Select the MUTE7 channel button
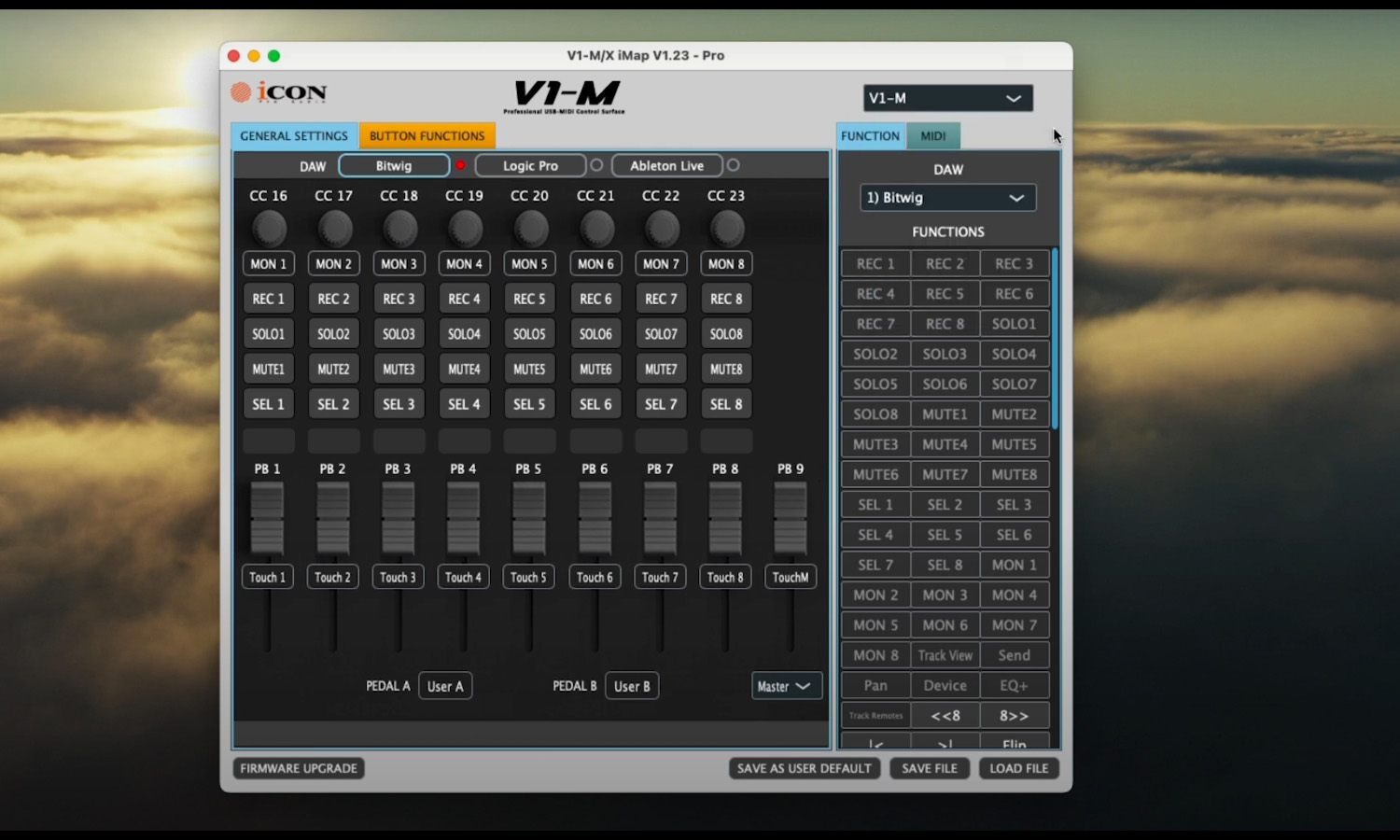The width and height of the screenshot is (1400, 840). pyautogui.click(x=661, y=370)
